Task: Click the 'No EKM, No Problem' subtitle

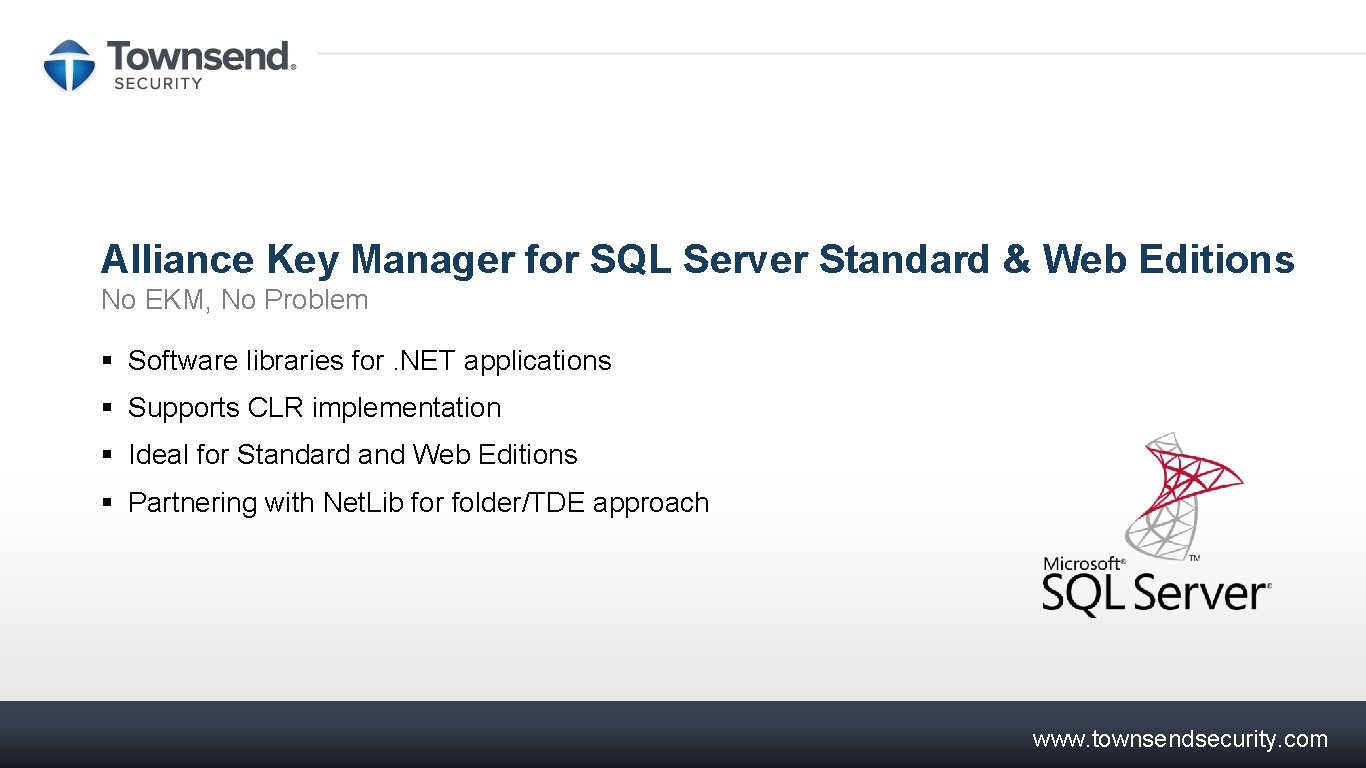Action: pyautogui.click(x=234, y=300)
